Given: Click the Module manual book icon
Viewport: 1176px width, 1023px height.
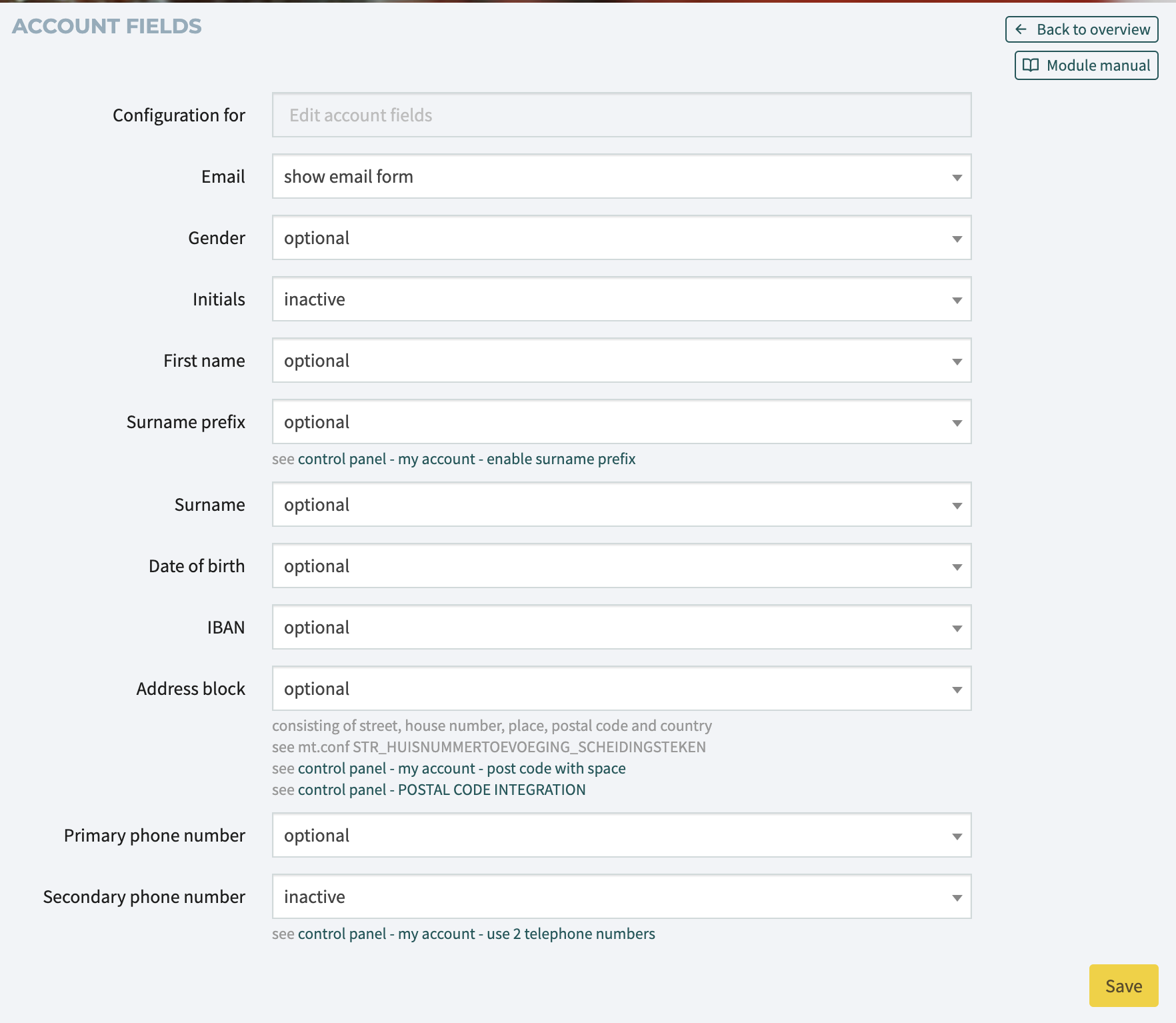Looking at the screenshot, I should point(1031,65).
